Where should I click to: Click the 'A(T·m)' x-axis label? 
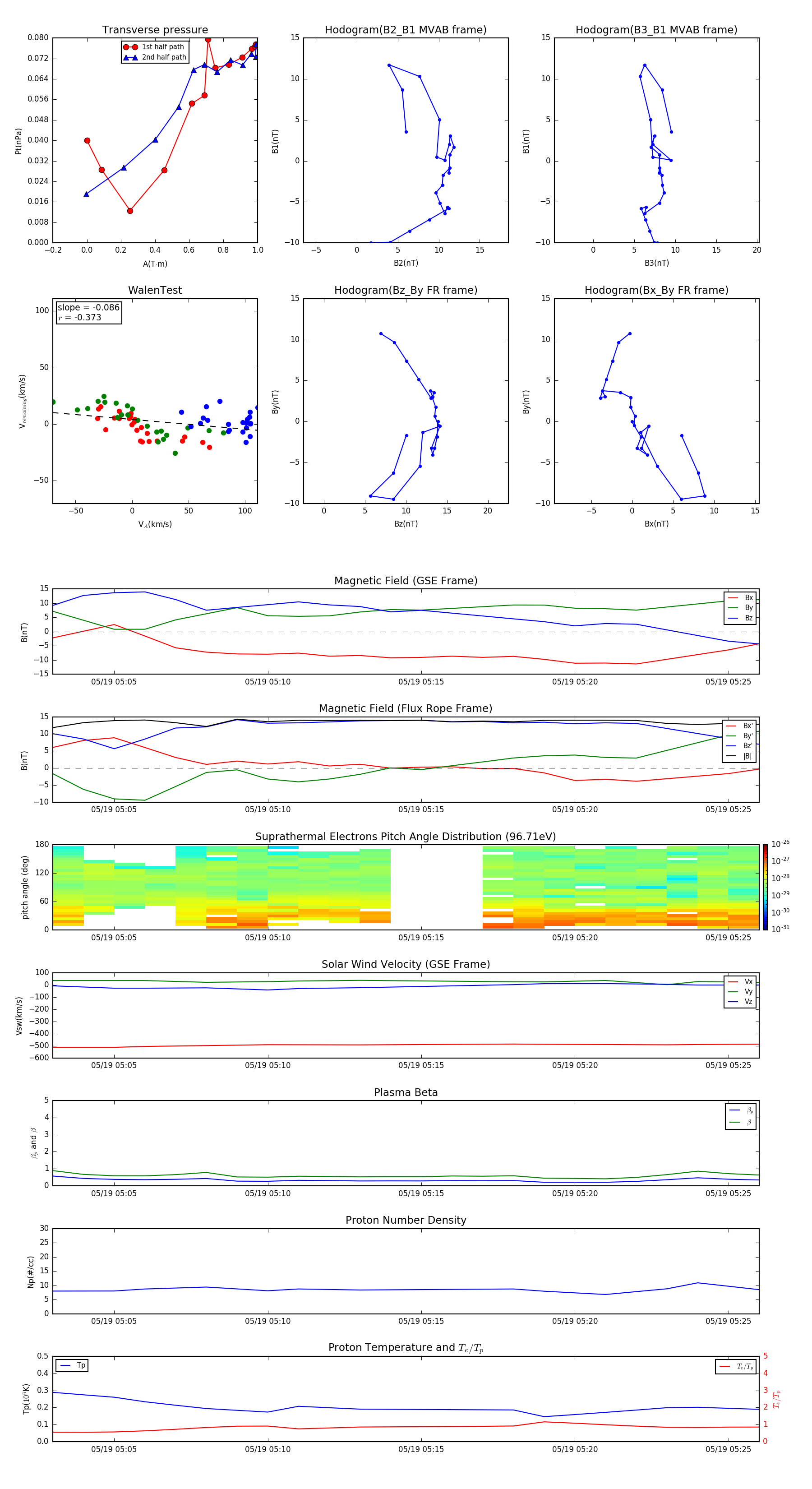155,264
